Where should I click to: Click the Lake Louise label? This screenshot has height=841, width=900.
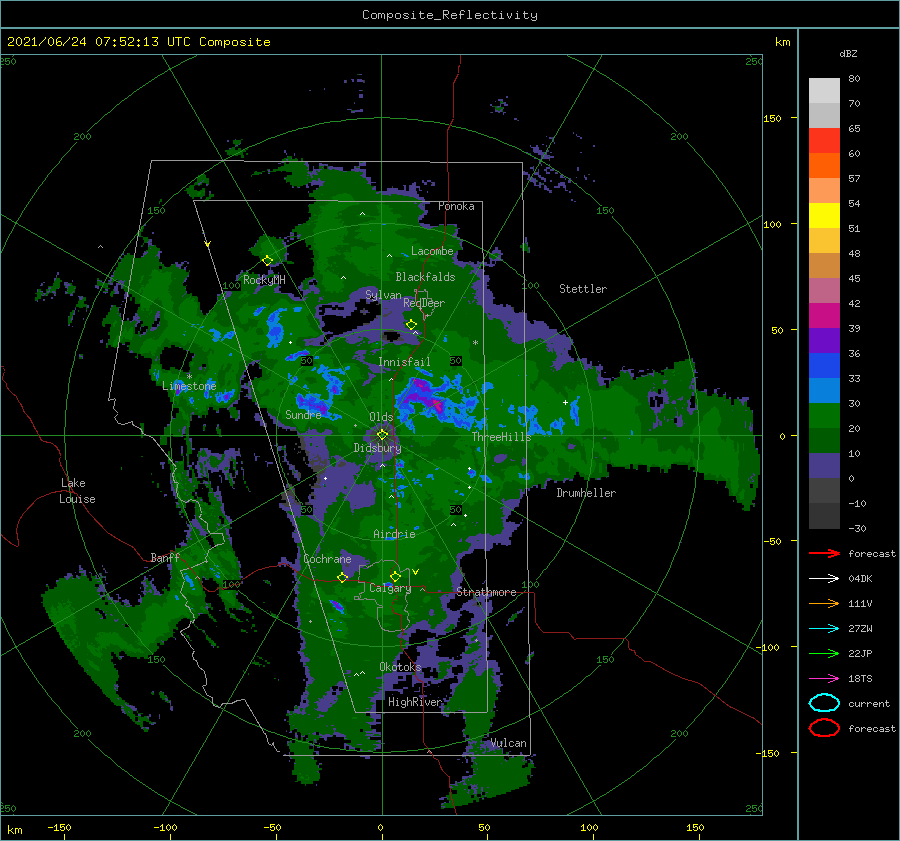(x=78, y=491)
